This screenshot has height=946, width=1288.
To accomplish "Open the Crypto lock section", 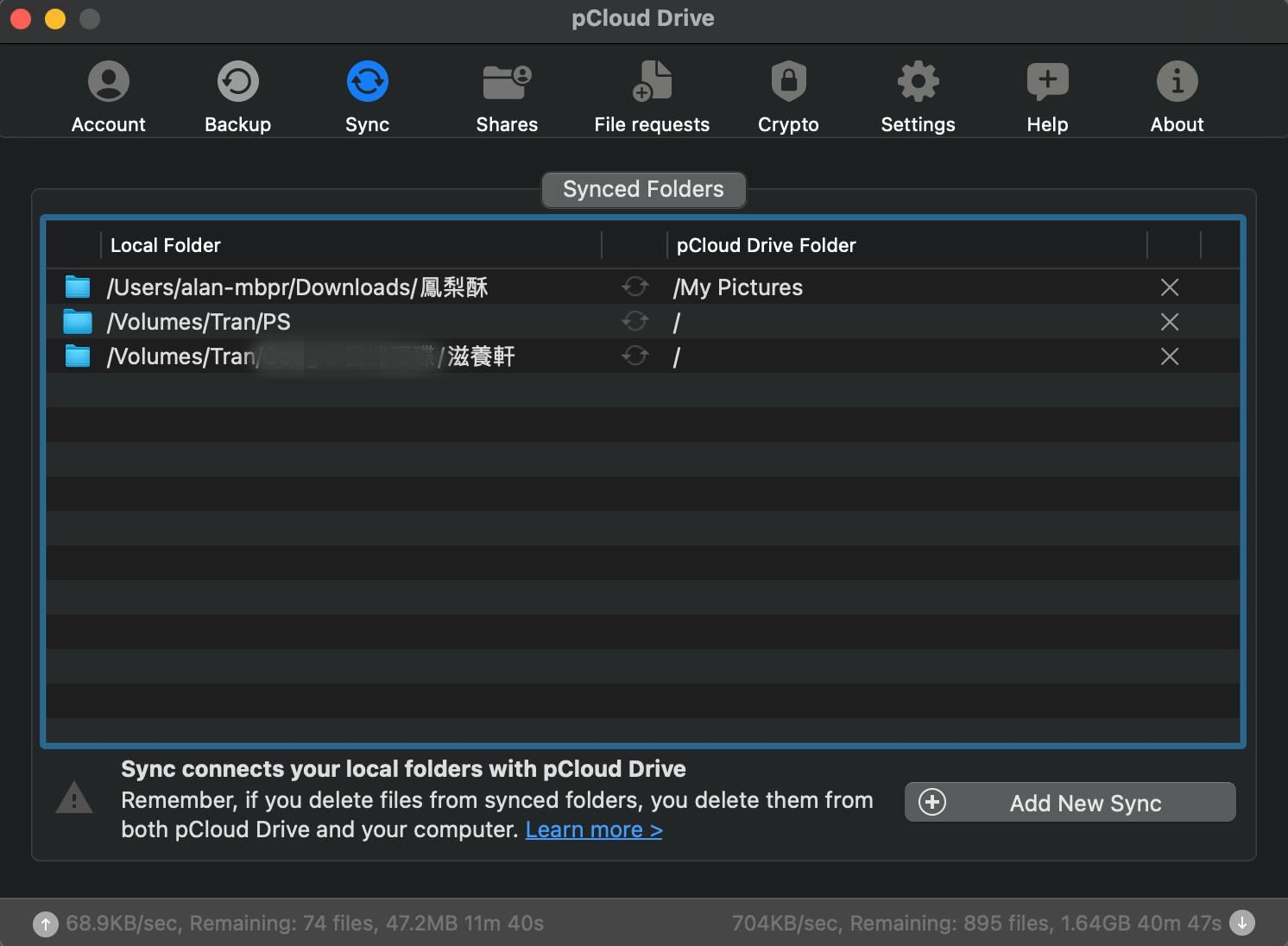I will pos(788,97).
